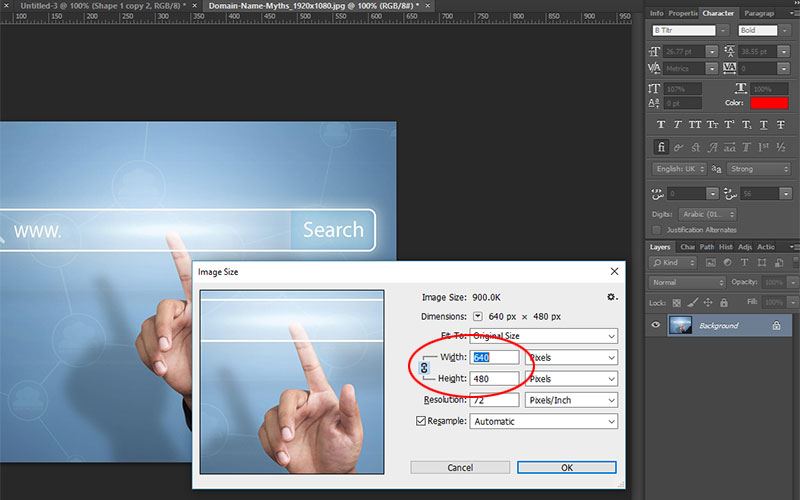Click the red text Color swatch

[x=769, y=103]
